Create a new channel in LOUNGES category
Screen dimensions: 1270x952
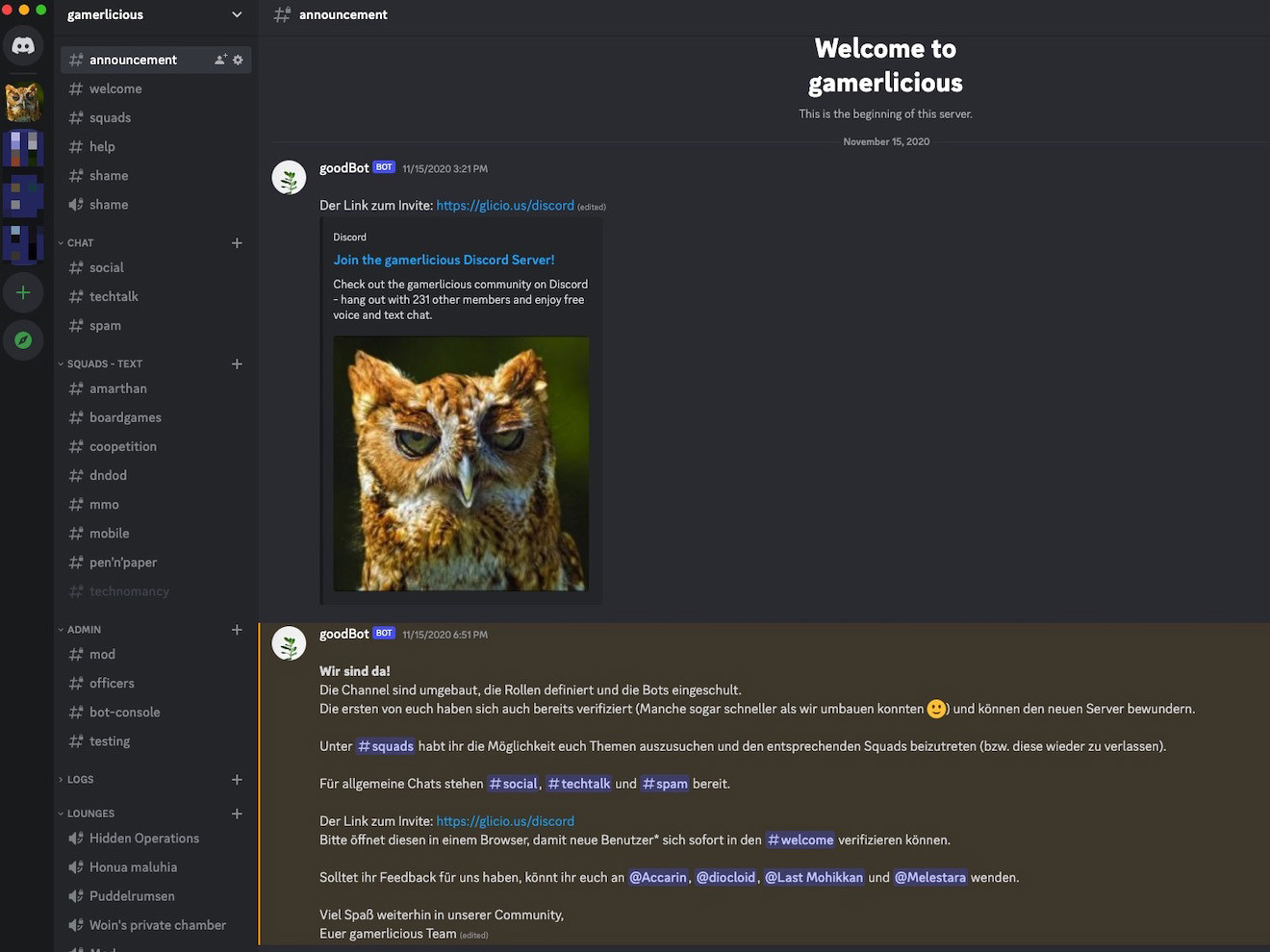237,813
